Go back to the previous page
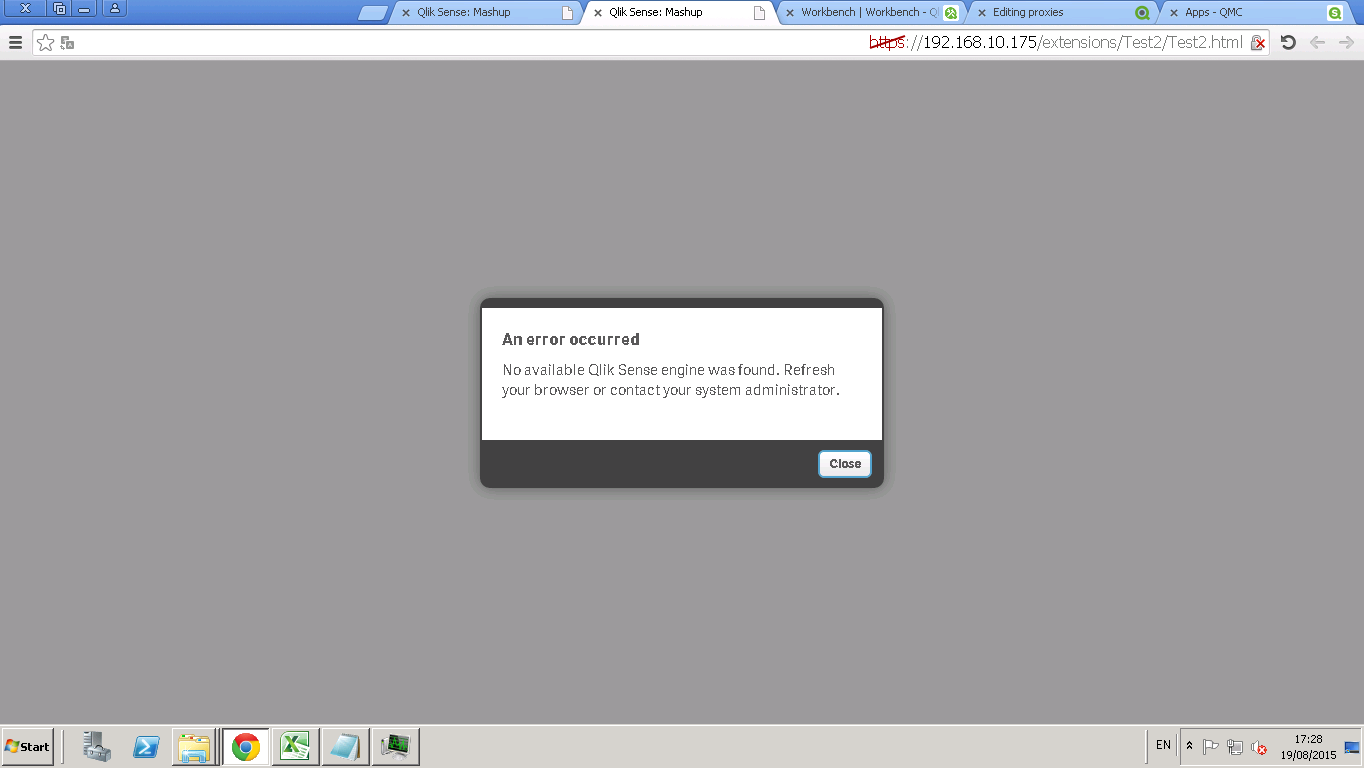 (x=1318, y=43)
